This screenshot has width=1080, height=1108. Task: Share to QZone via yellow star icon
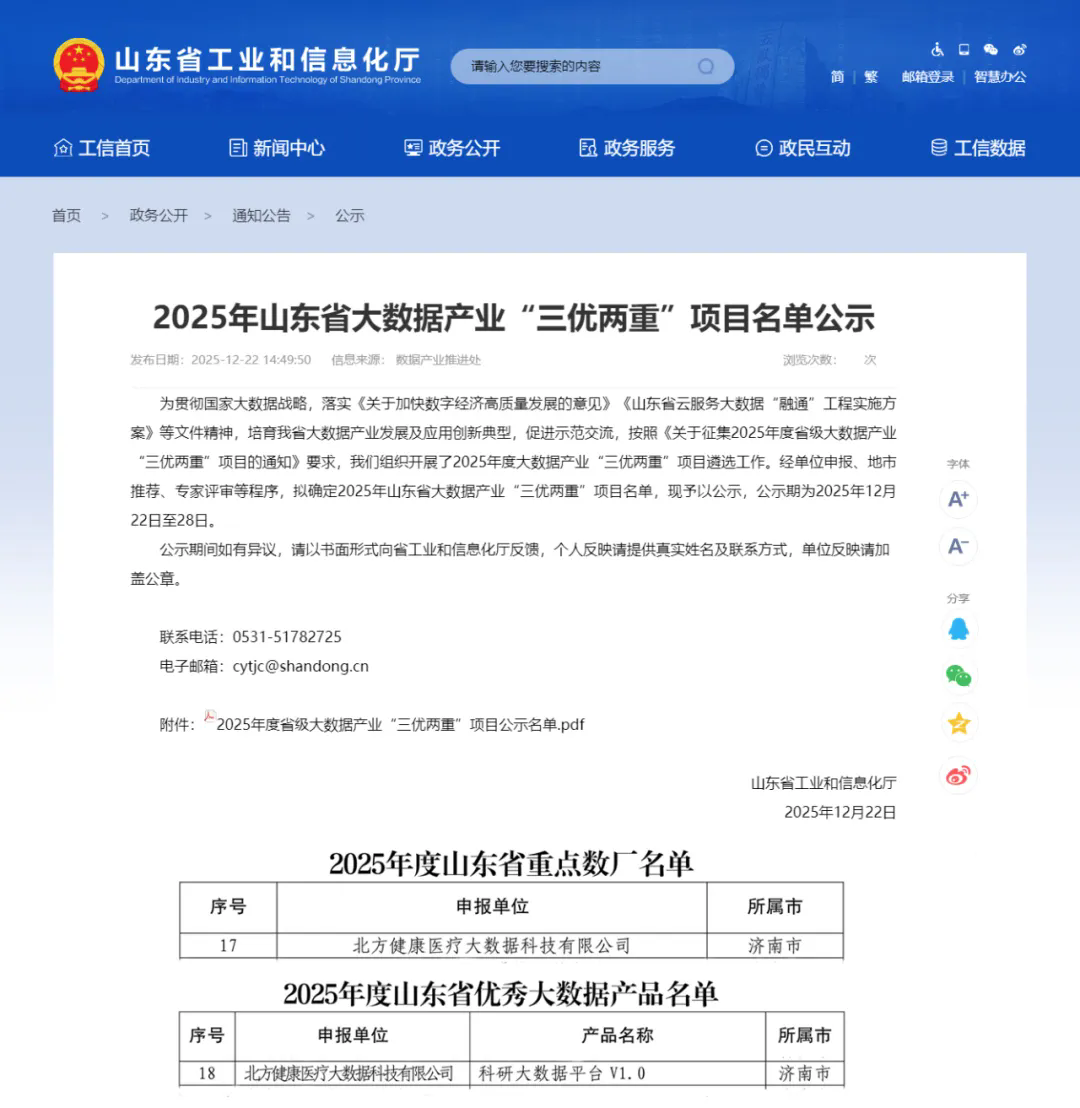click(958, 724)
